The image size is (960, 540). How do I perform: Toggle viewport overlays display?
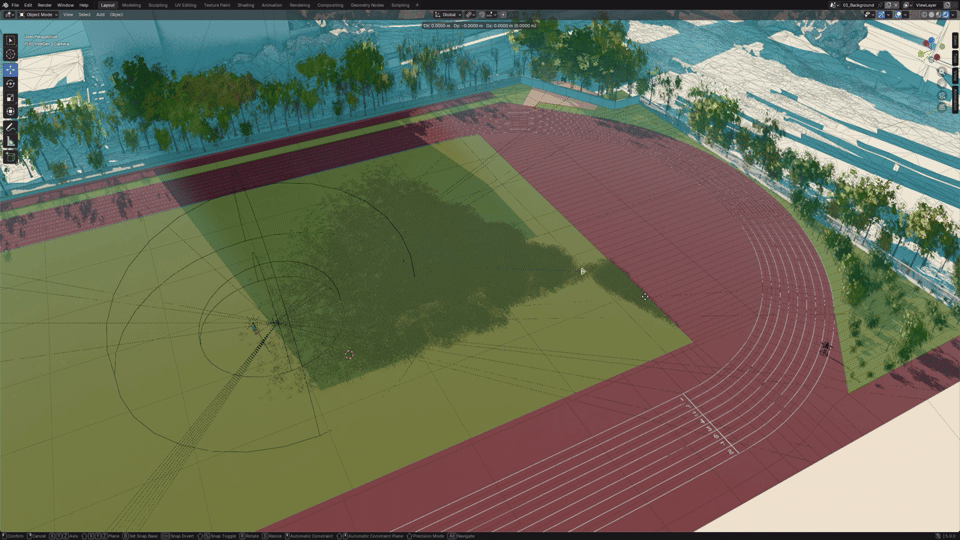pyautogui.click(x=899, y=15)
